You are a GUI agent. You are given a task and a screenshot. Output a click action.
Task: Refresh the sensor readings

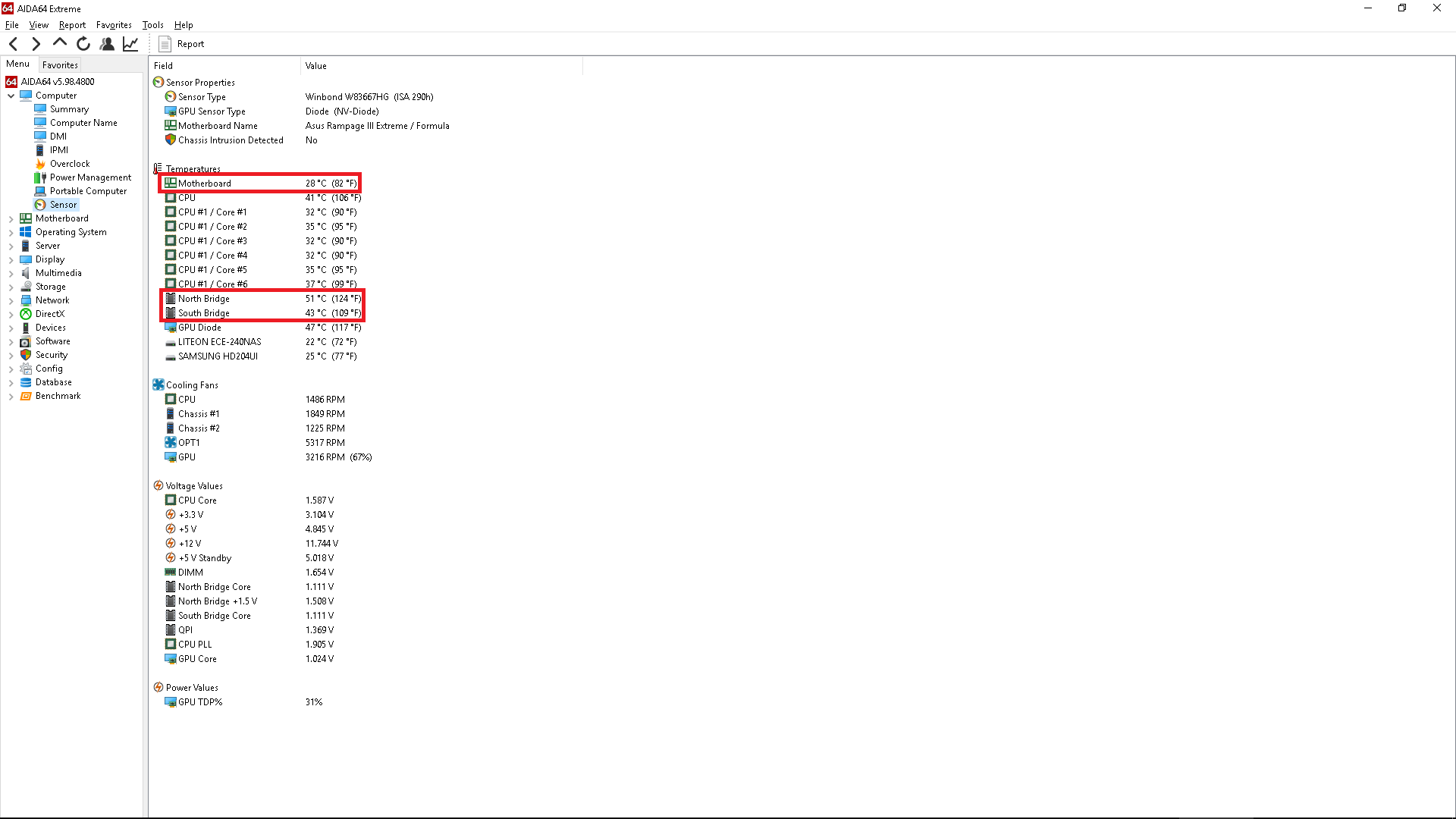[x=83, y=44]
